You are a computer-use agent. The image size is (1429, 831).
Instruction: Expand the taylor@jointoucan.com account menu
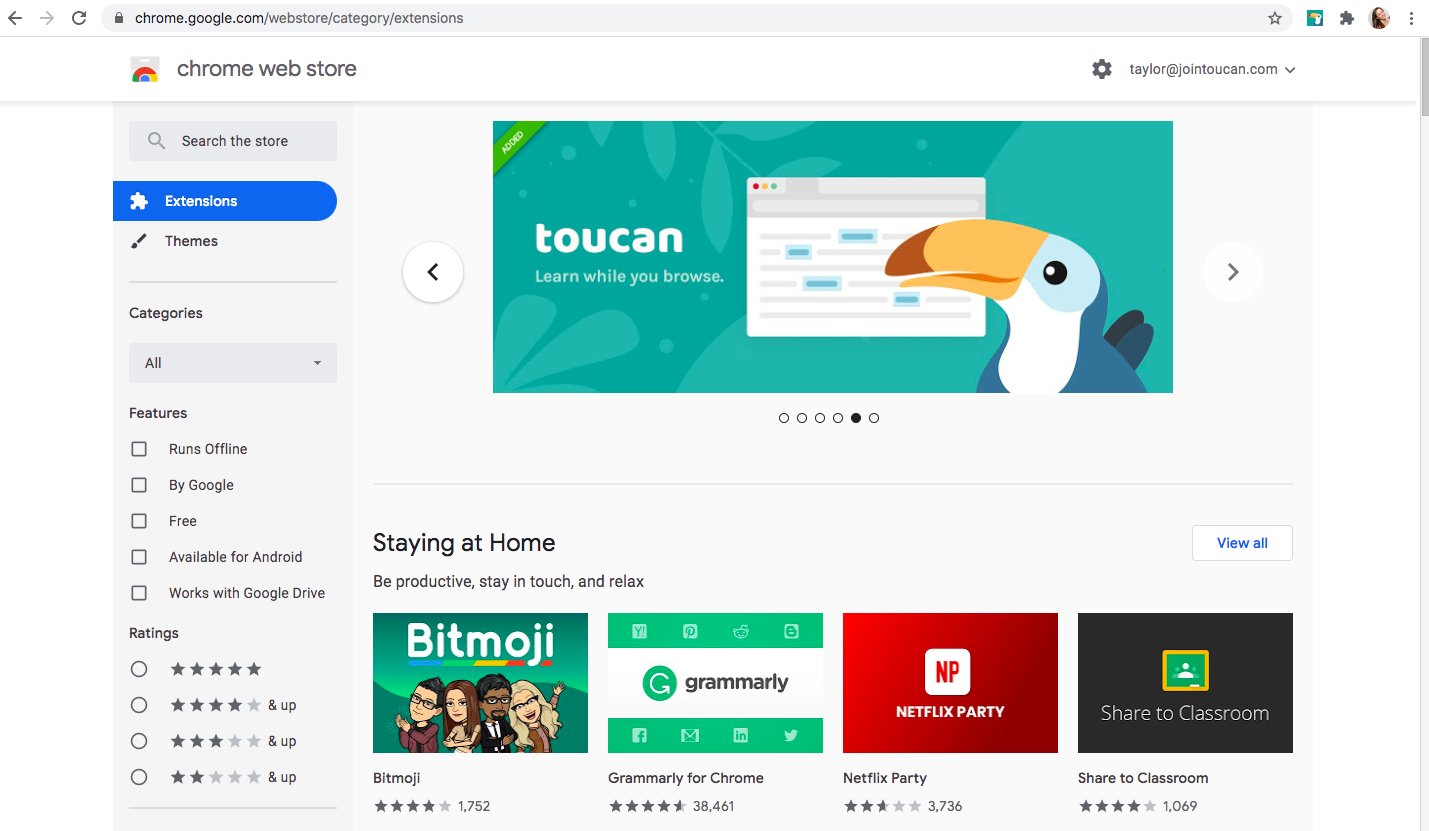[x=1212, y=69]
